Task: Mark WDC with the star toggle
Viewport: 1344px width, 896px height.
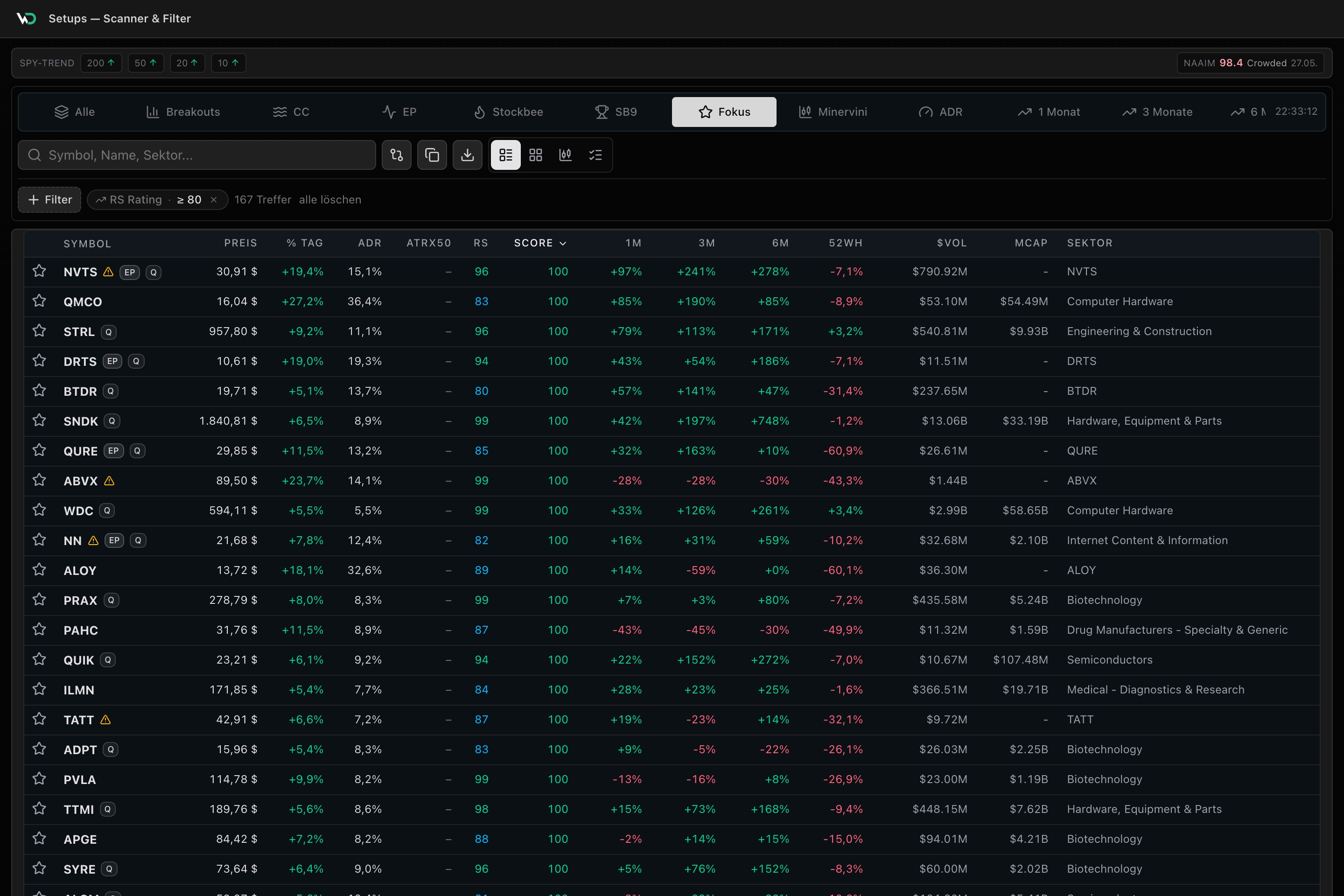Action: (x=39, y=510)
